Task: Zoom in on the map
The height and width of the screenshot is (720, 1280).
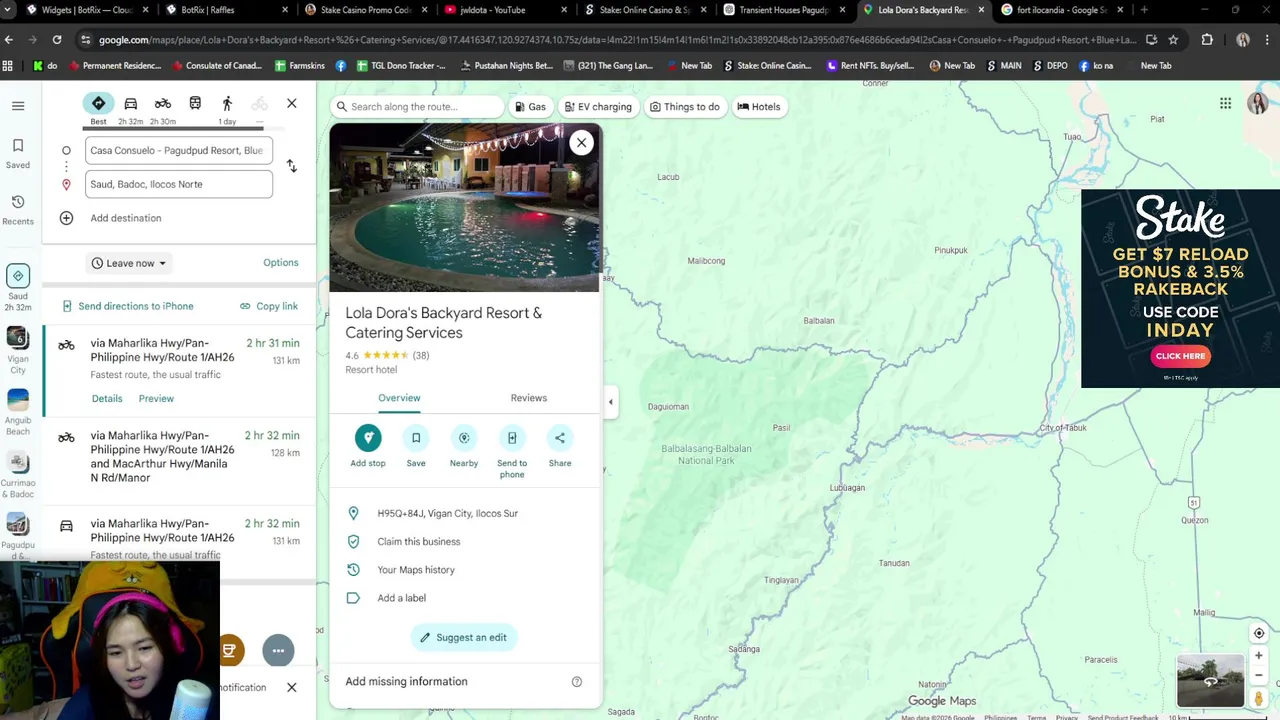Action: click(1259, 656)
